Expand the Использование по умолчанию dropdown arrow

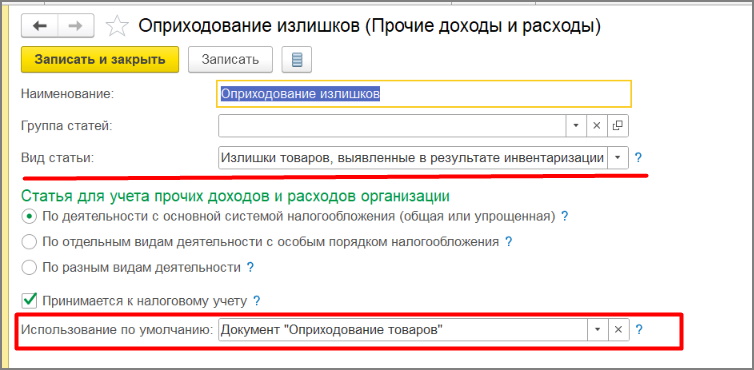coord(598,330)
